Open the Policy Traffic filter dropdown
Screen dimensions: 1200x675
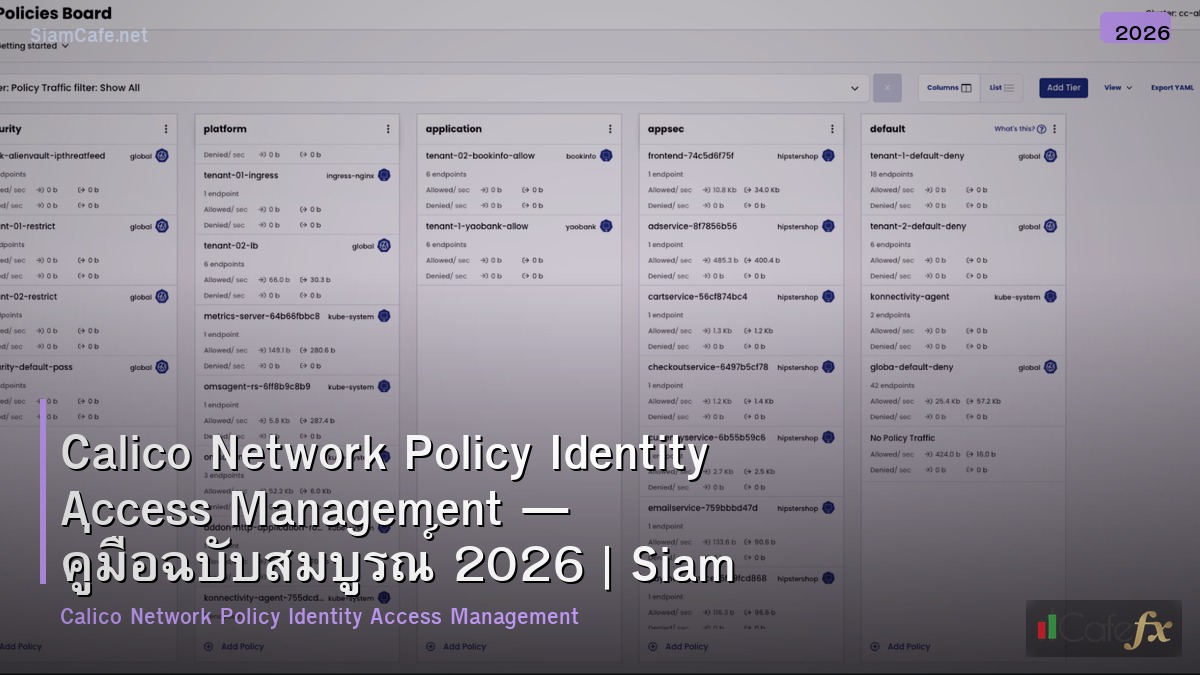[854, 88]
